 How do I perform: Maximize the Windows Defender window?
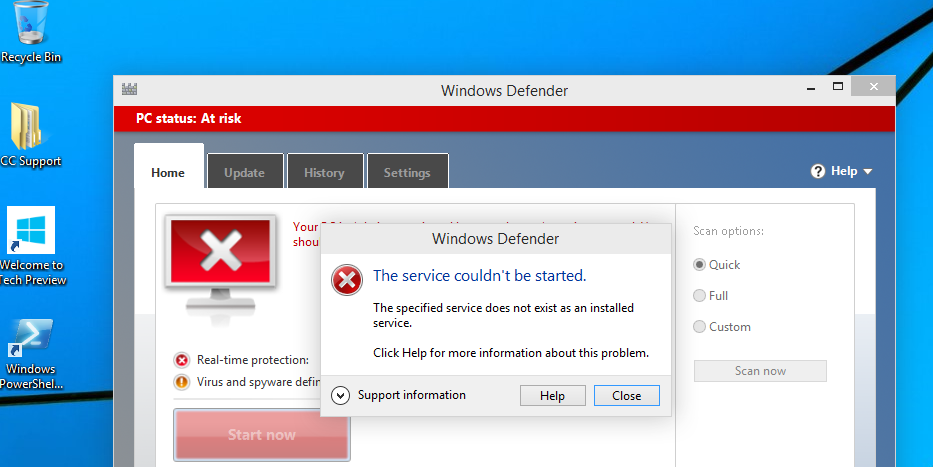[x=838, y=87]
